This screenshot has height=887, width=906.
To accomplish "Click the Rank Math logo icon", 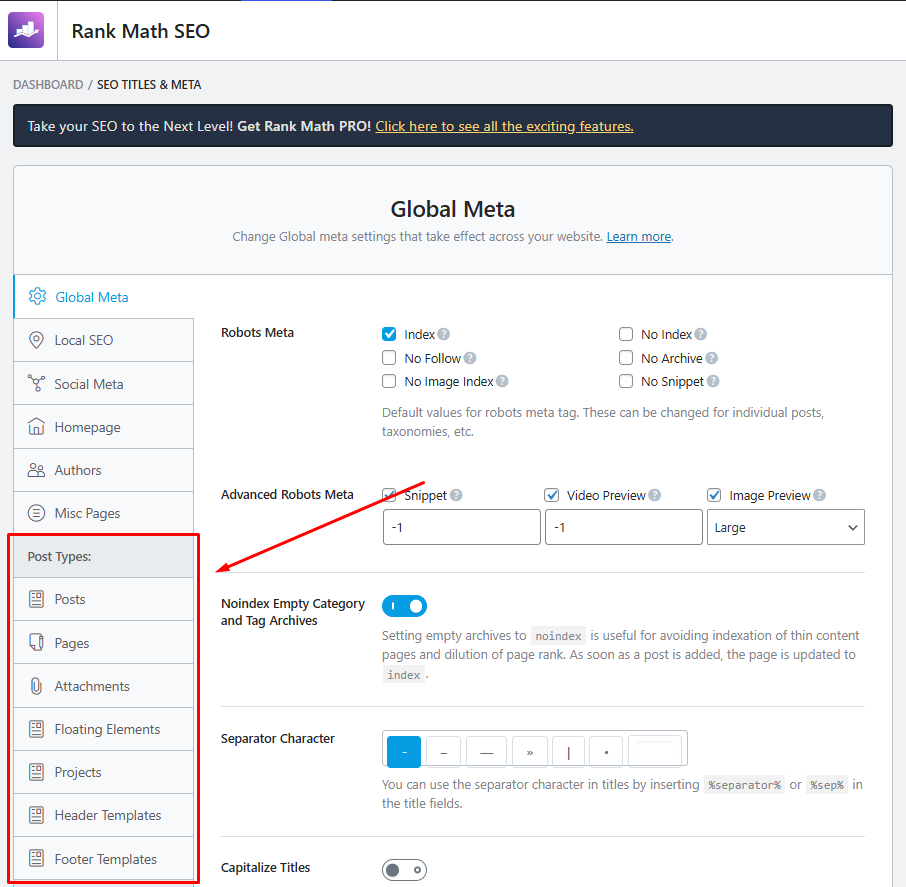I will point(26,29).
